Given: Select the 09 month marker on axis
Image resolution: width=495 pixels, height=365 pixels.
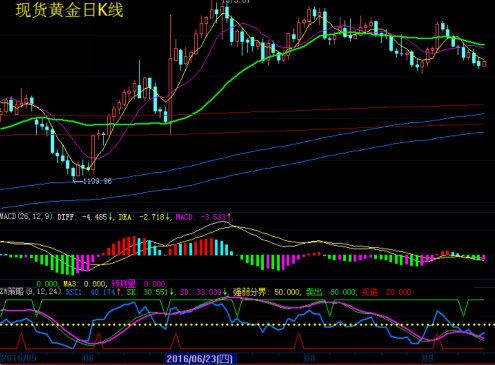Looking at the screenshot, I should click(428, 359).
